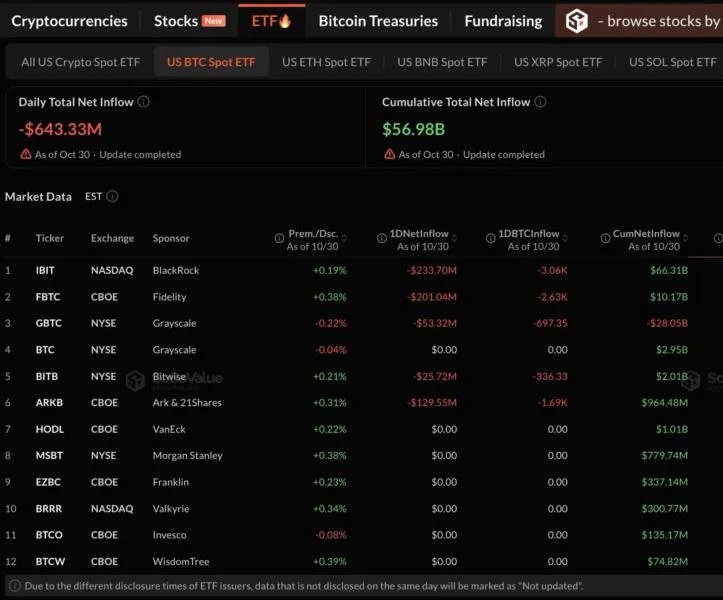The height and width of the screenshot is (600, 723).
Task: Open the FBTC ticker row
Action: pos(47,297)
